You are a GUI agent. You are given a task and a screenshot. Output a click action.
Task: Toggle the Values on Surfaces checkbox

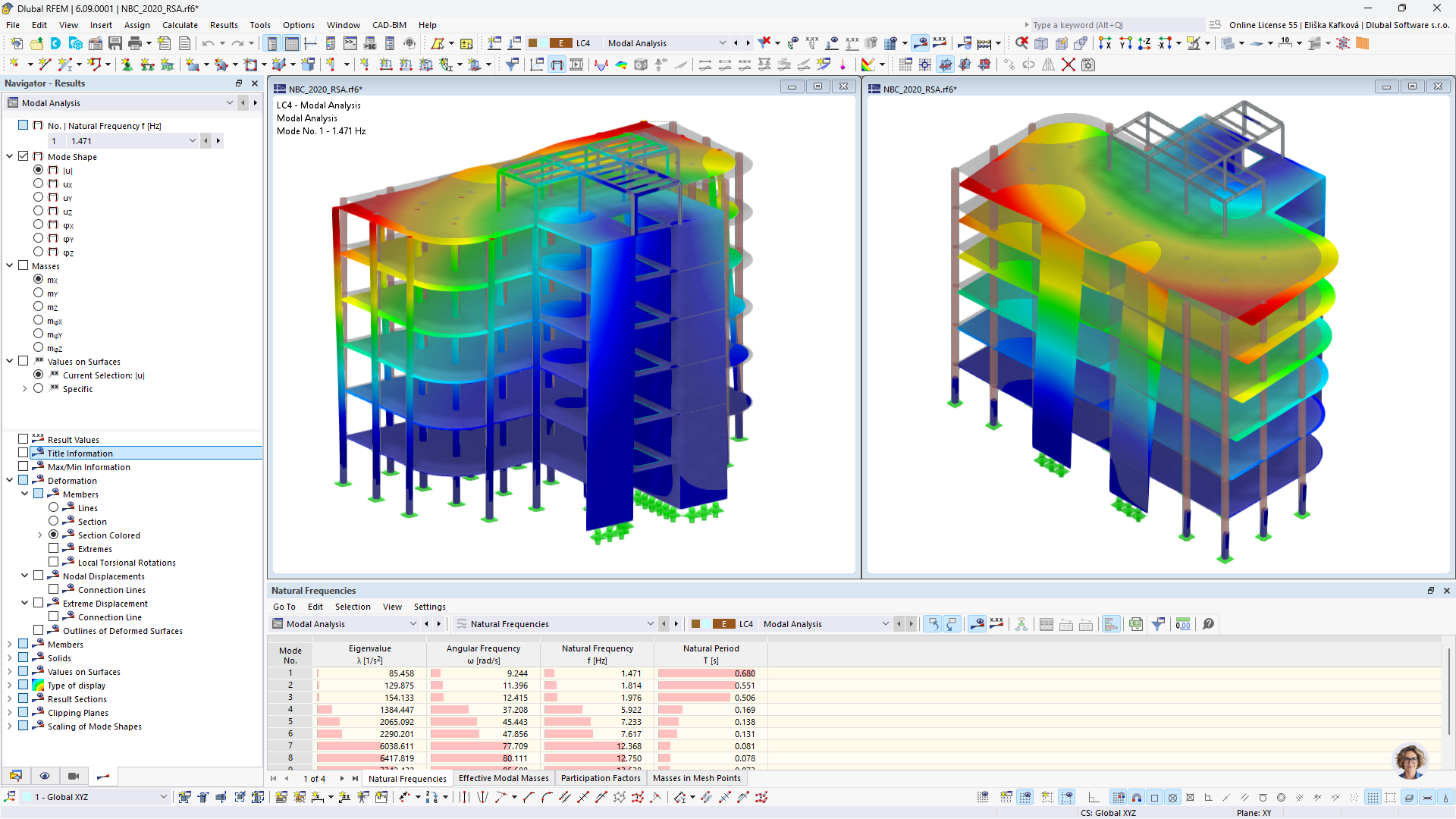click(x=24, y=361)
